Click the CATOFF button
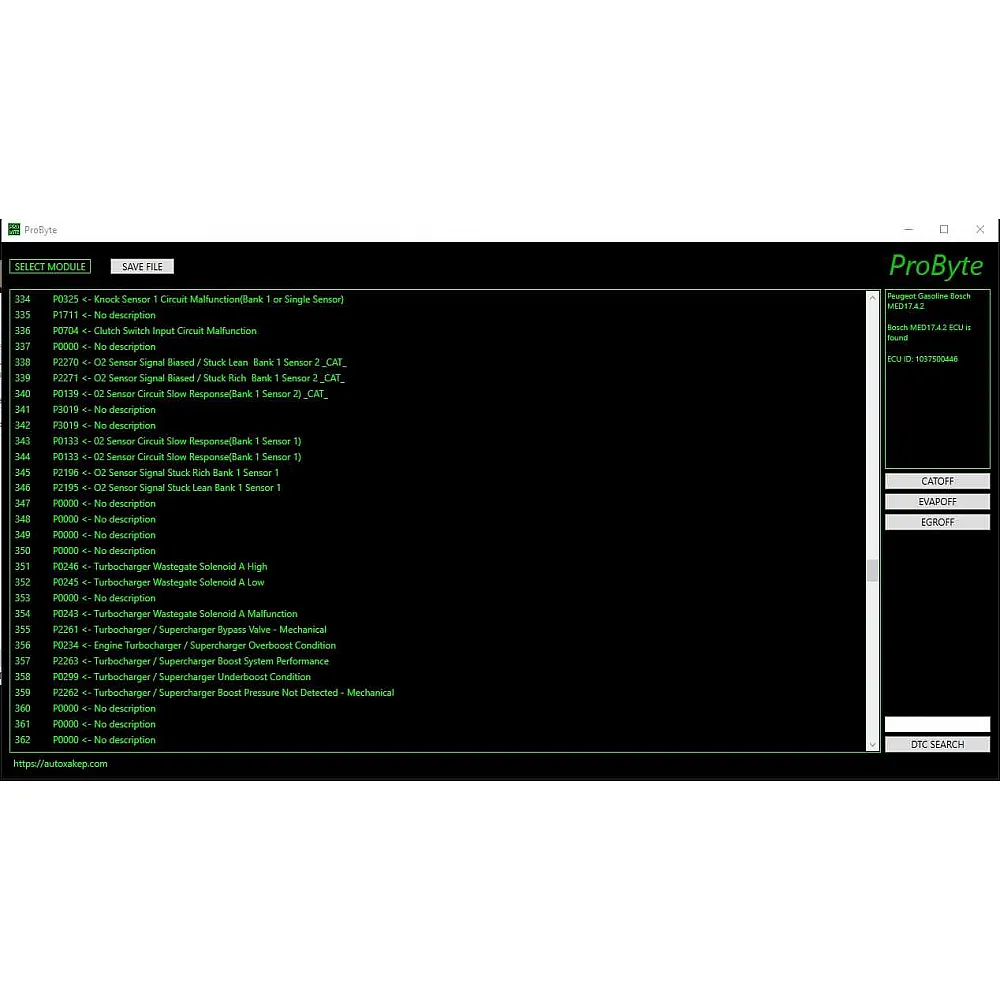1000x1000 pixels. (x=937, y=482)
